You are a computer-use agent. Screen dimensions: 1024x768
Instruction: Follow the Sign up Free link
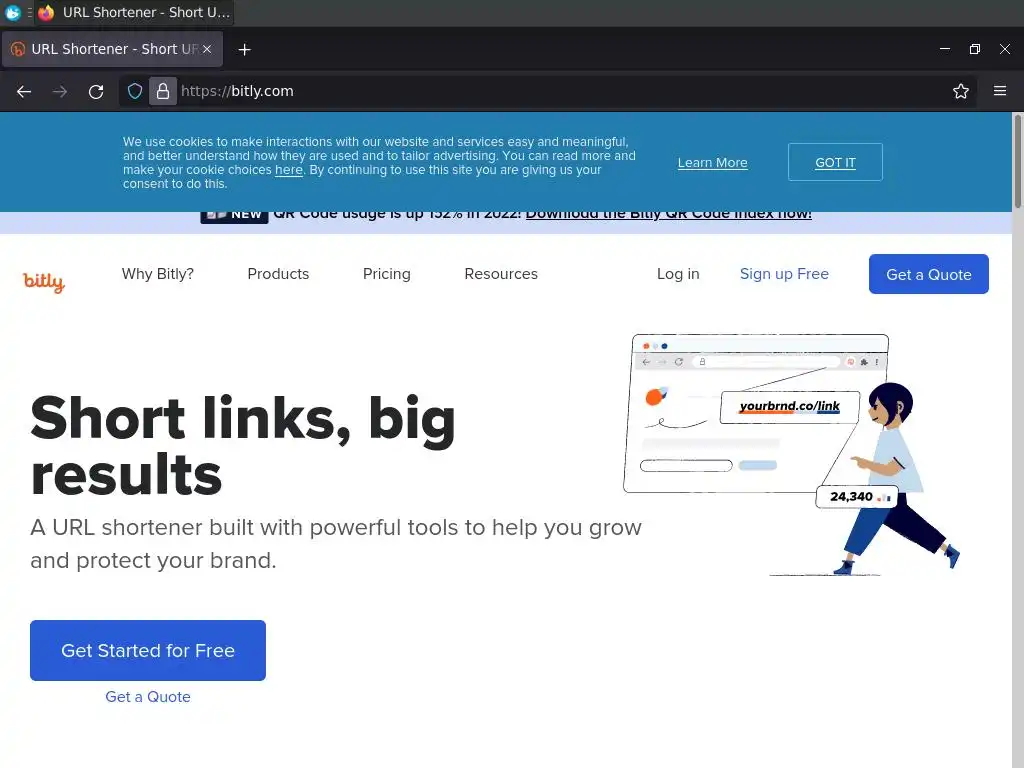(x=784, y=274)
